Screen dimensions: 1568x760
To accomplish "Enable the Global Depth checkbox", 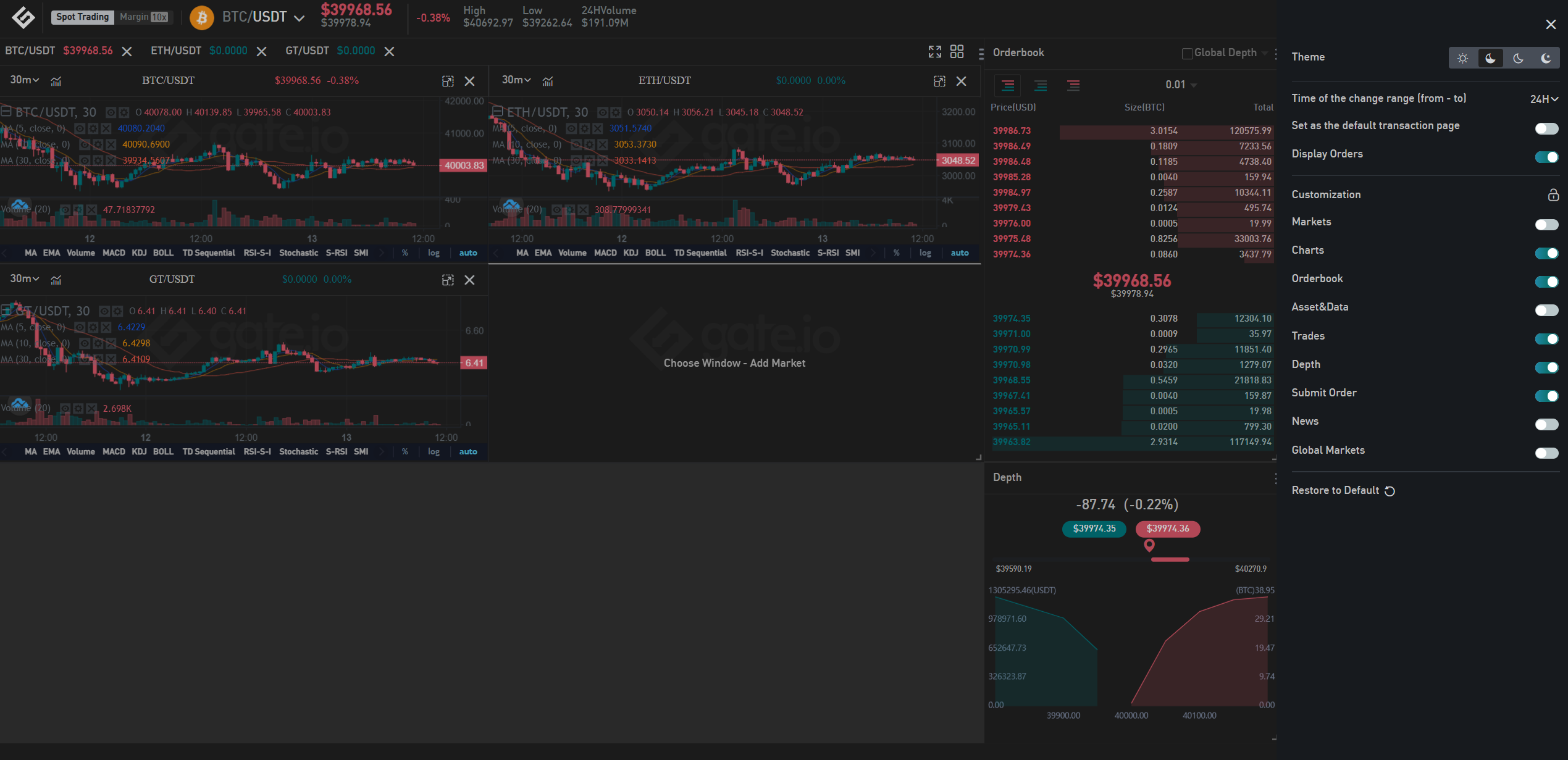I will 1187,54.
